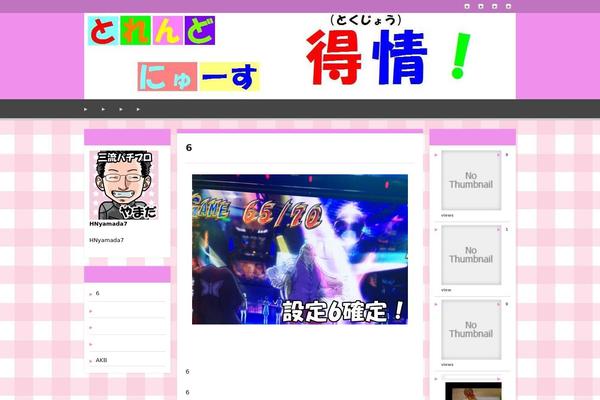Screen dimensions: 600x400
Task: Select the rightmost icon in the top purple bar
Action: point(508,6)
